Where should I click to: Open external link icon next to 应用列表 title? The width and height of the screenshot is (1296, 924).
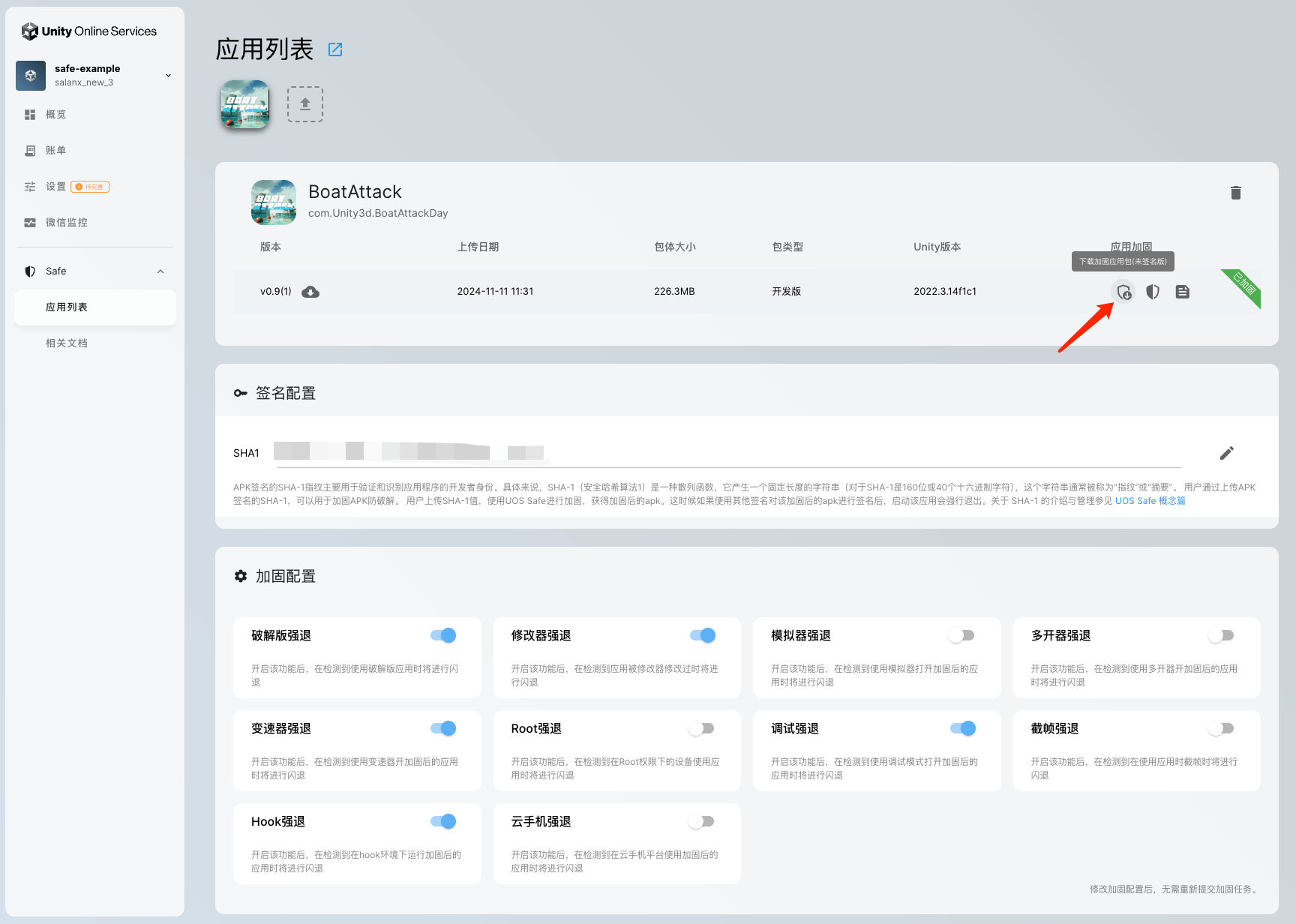[x=335, y=49]
